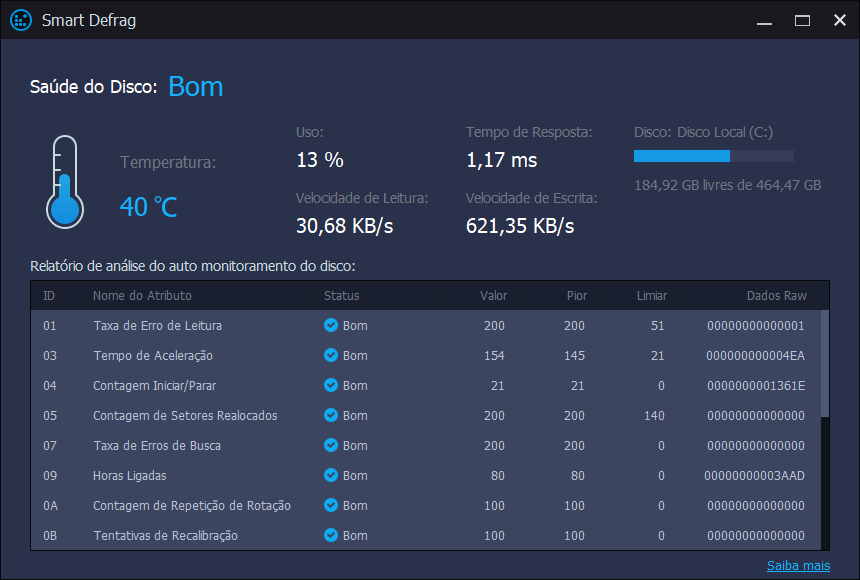Open the Saiba mais link
This screenshot has width=860, height=580.
click(798, 566)
